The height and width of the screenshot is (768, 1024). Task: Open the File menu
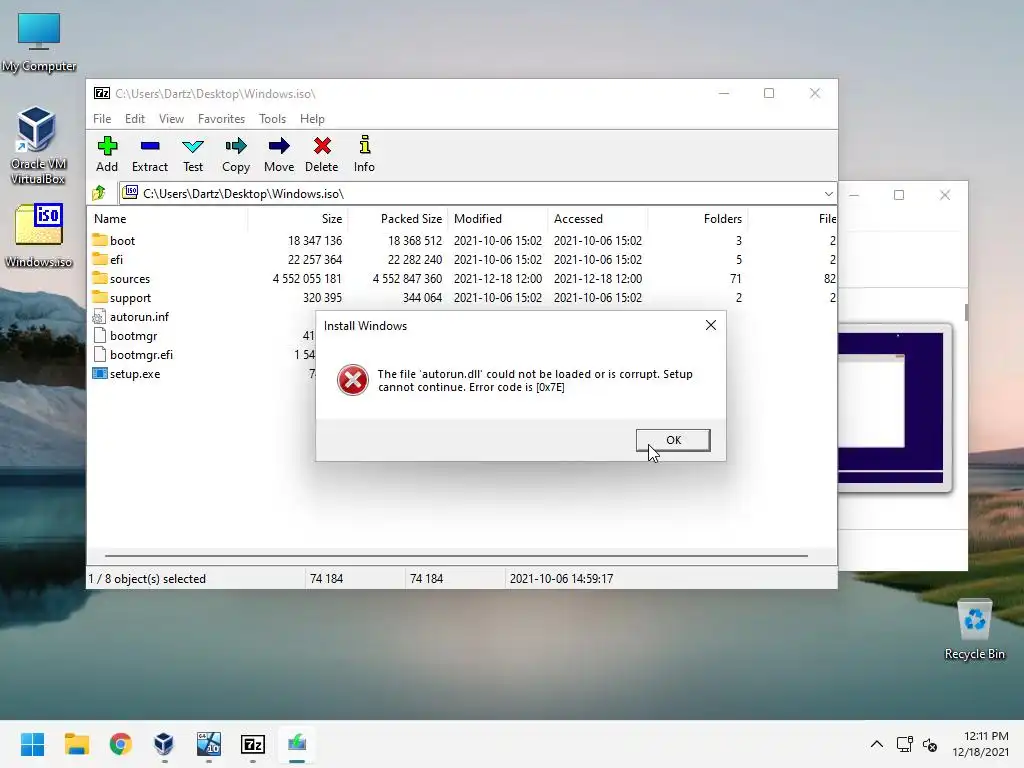click(102, 119)
